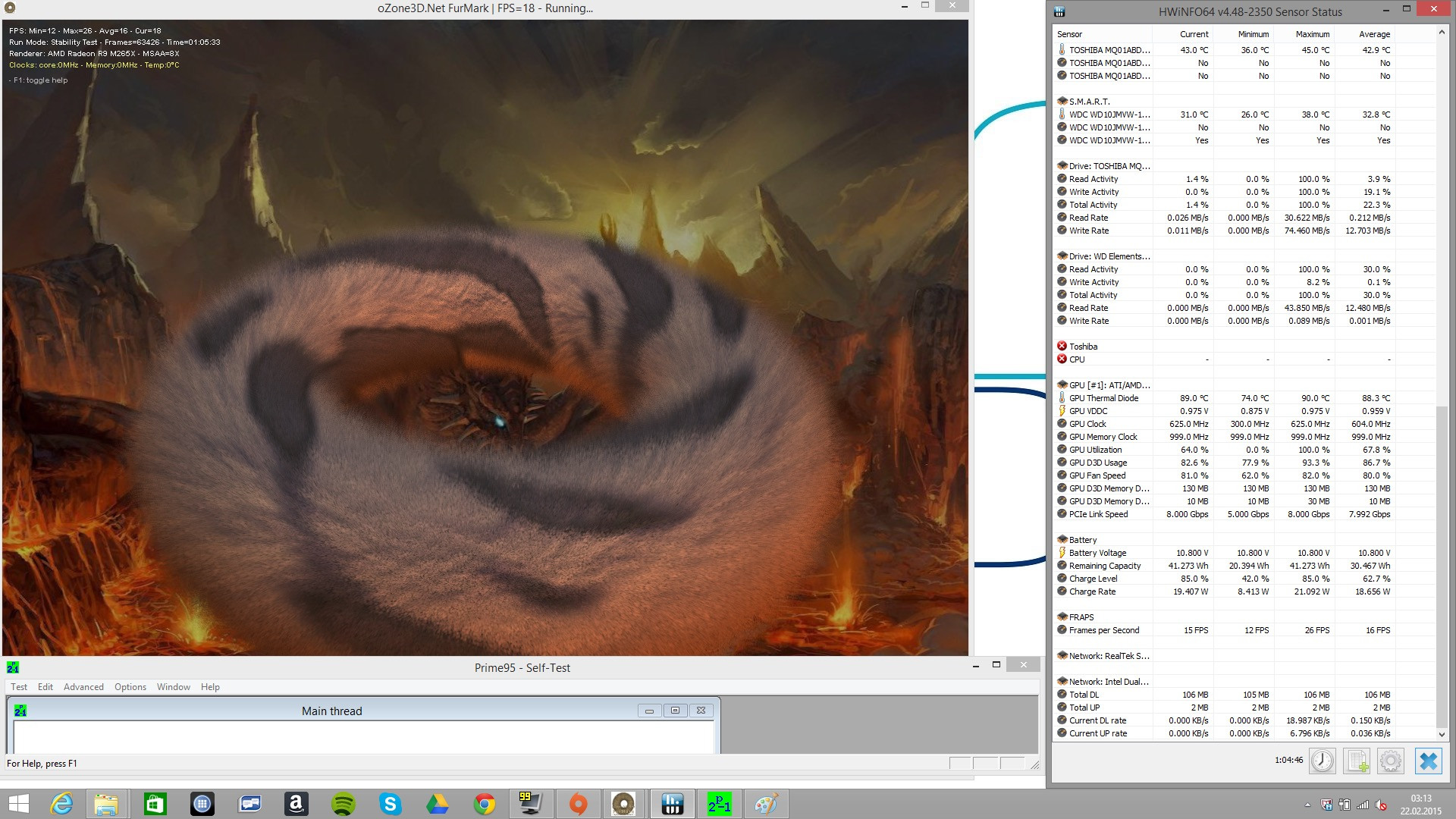Open FRAPS taskbar icon with 99
This screenshot has height=819, width=1456.
[x=531, y=804]
